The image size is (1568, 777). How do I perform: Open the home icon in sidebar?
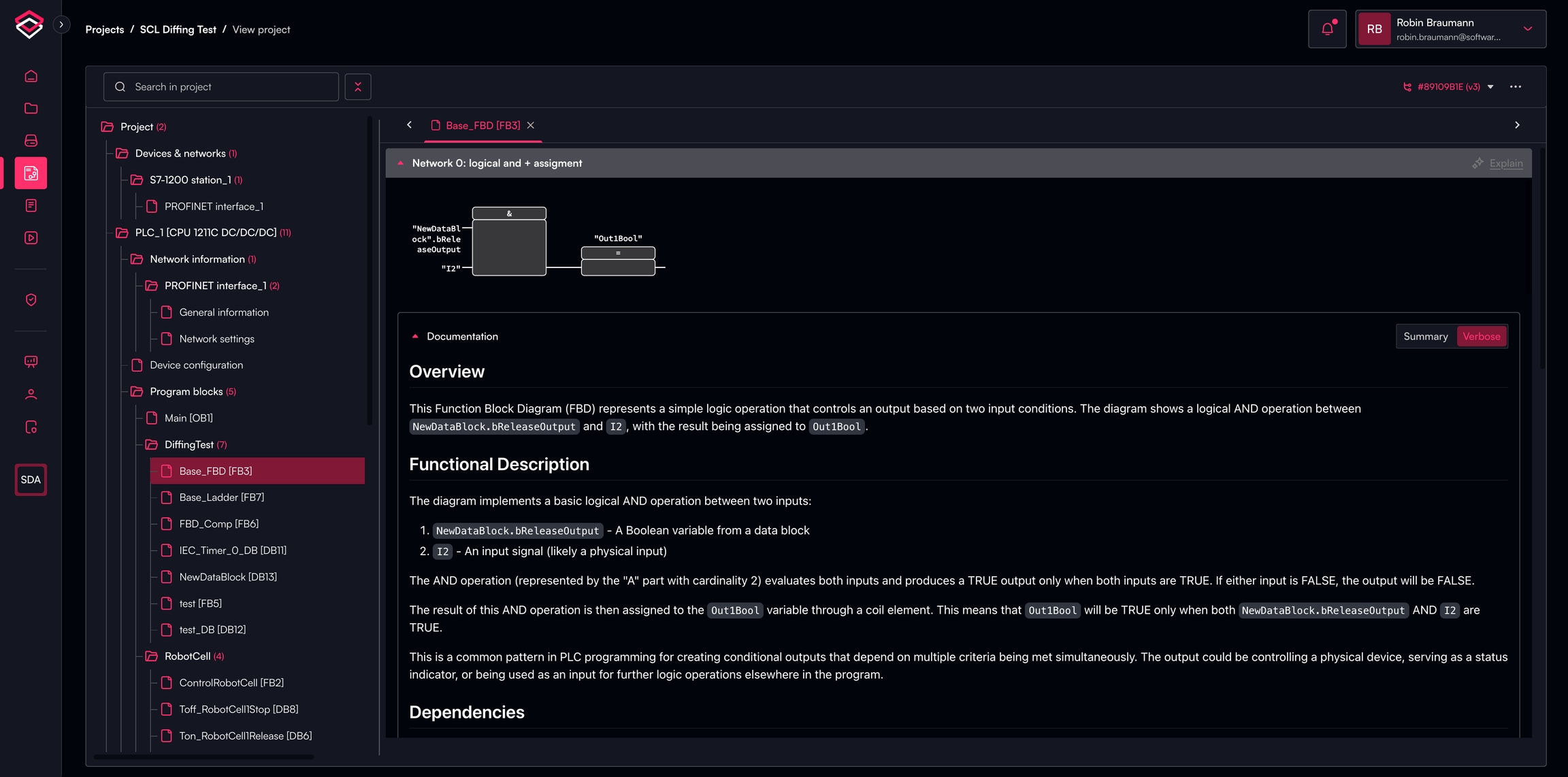pos(31,76)
